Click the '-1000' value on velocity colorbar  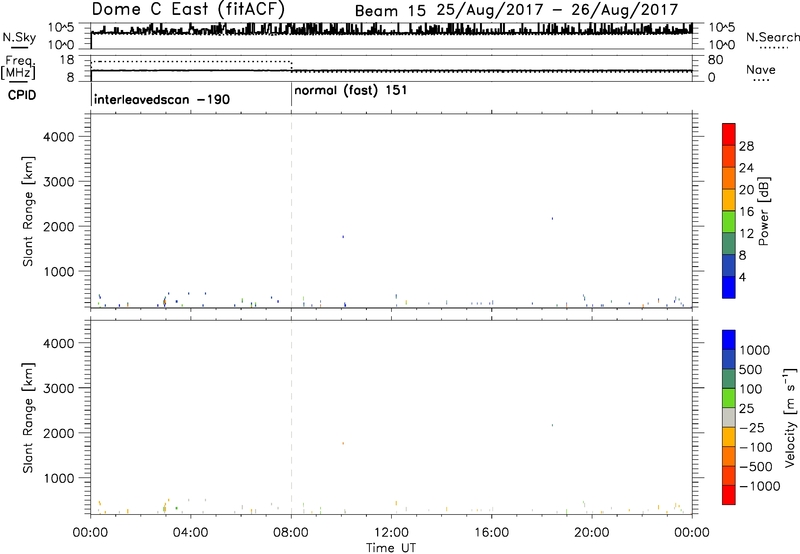pyautogui.click(x=759, y=486)
